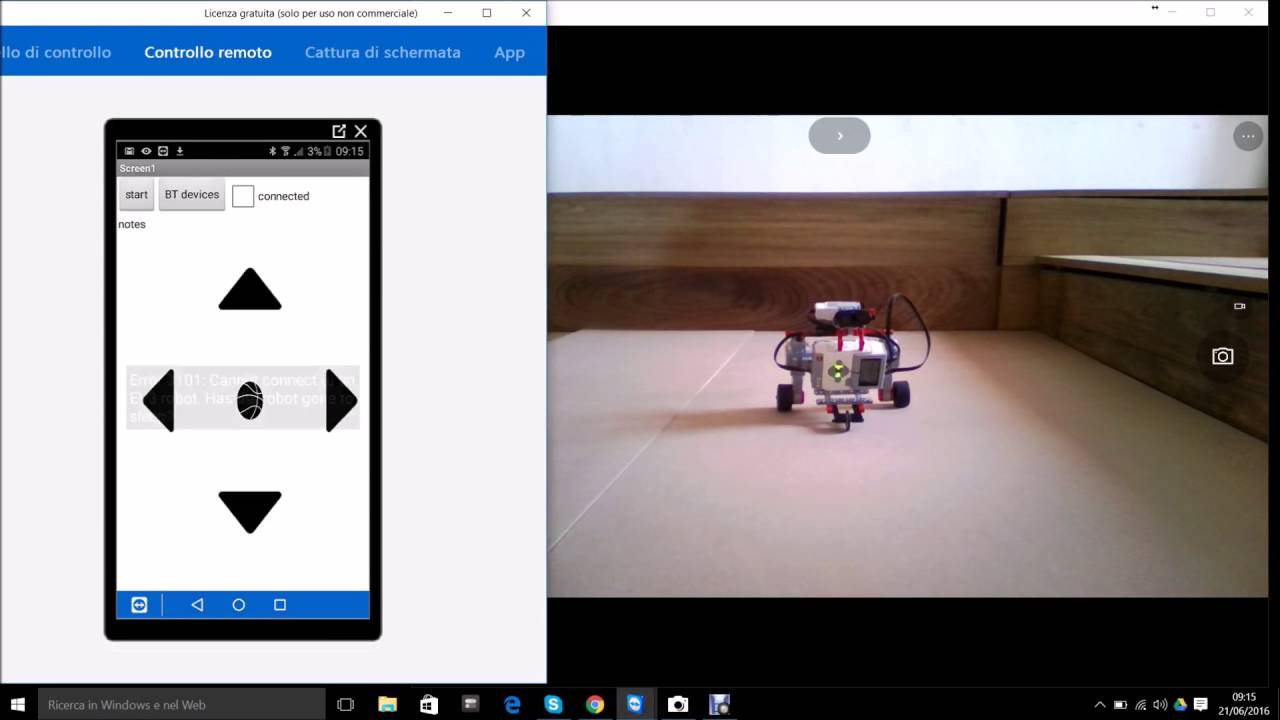
Task: Tap the Android back navigation button
Action: click(197, 605)
